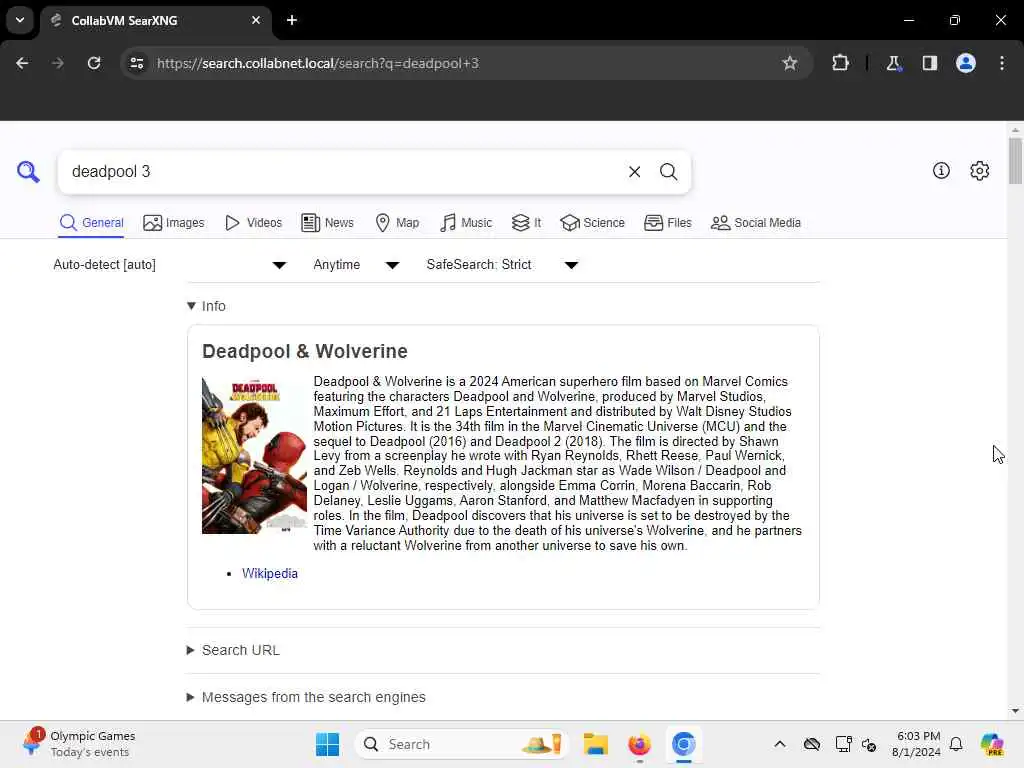The width and height of the screenshot is (1024, 768).
Task: Go back in browser history
Action: pos(22,63)
